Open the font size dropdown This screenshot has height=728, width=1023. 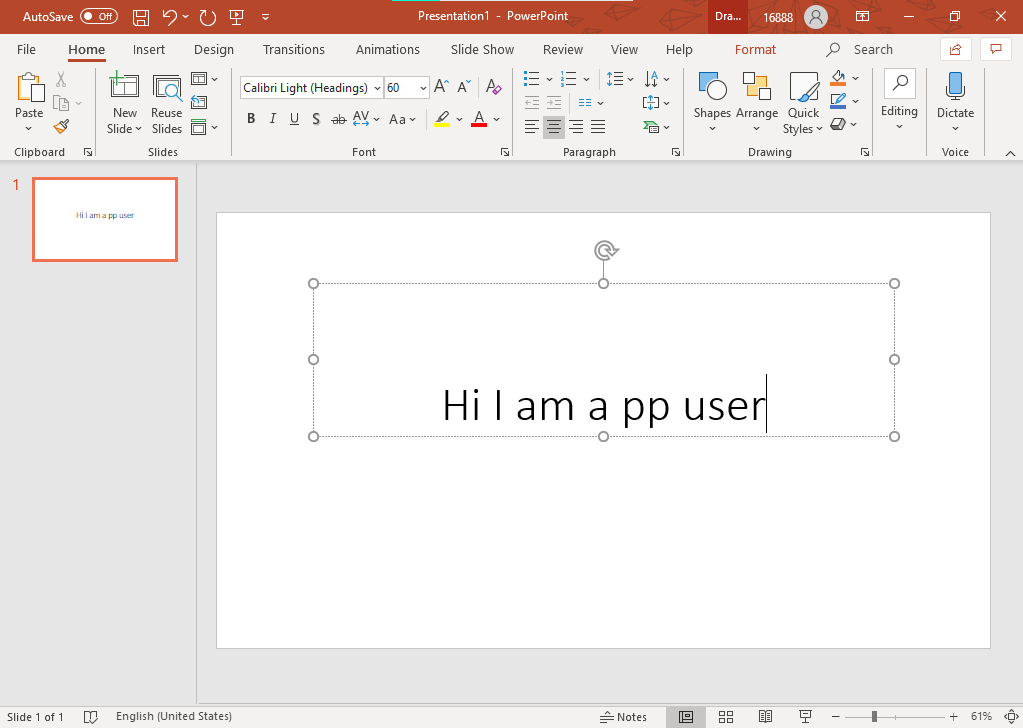(x=423, y=88)
